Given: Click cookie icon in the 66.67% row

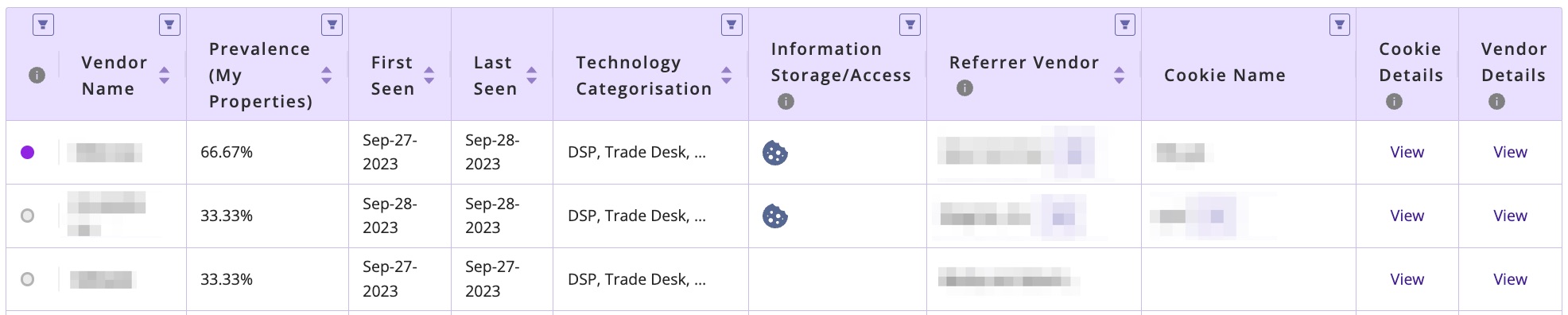Looking at the screenshot, I should point(774,152).
